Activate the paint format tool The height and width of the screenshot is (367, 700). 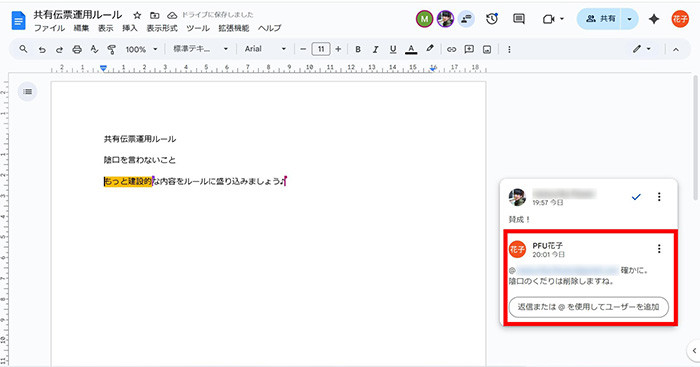[x=112, y=50]
